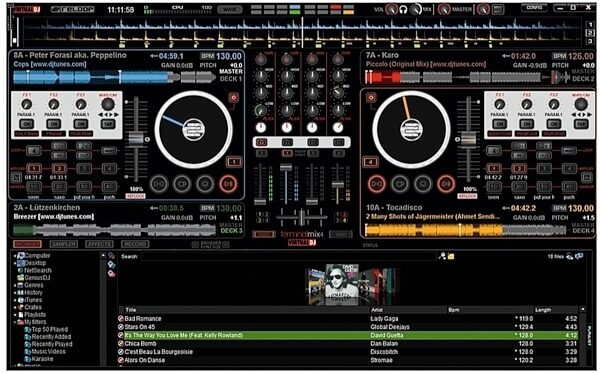Toggle deck select button 1 beside left jog wheel
600x373 pixels.
tap(234, 162)
